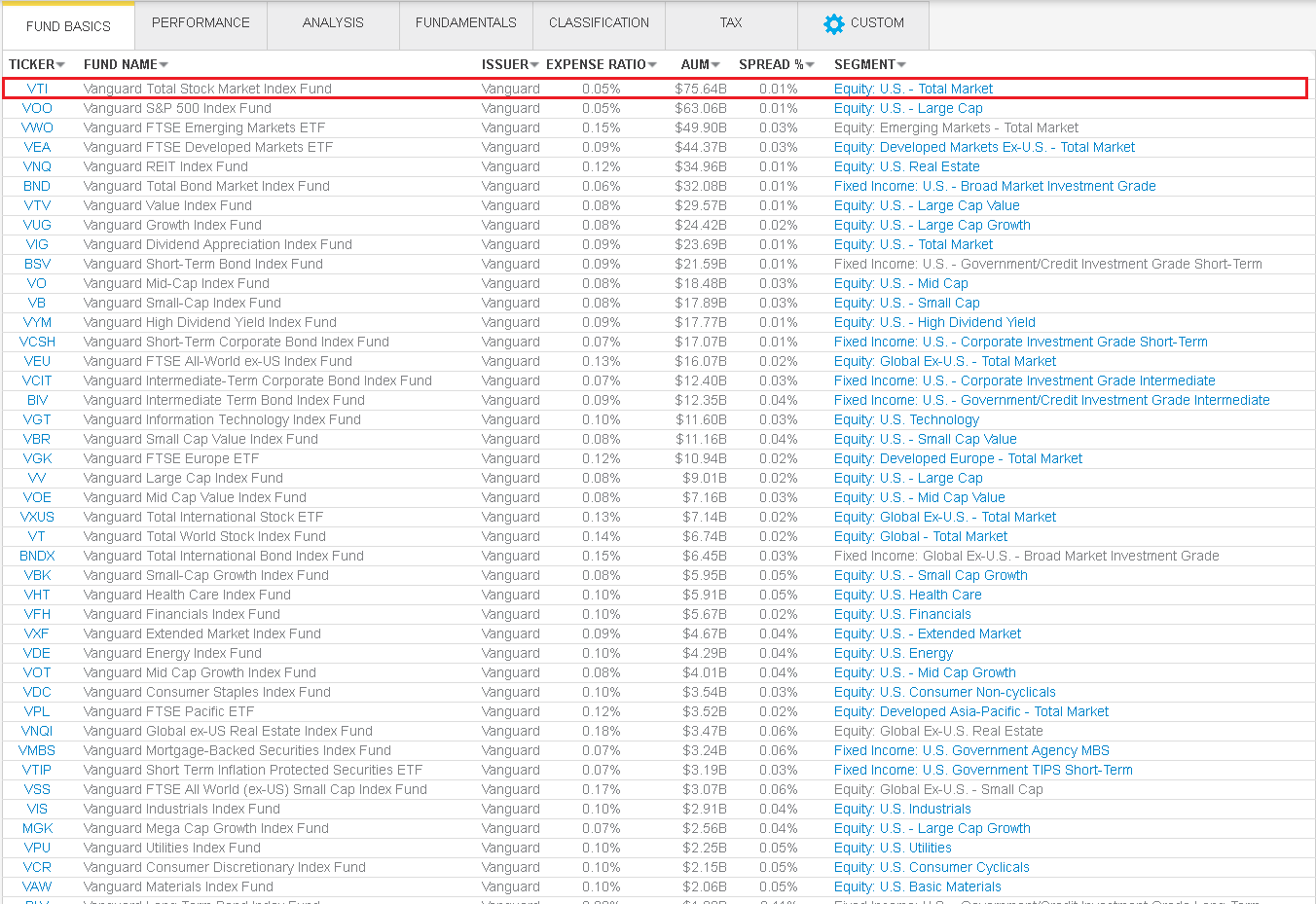This screenshot has width=1316, height=904.
Task: Open the SPREAD % column sort arrow
Action: [810, 65]
